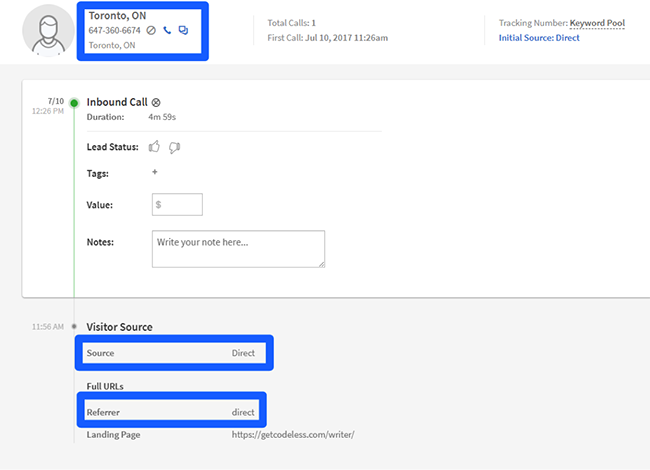Mark lead as bad with thumbs down
The width and height of the screenshot is (650, 470).
[175, 148]
